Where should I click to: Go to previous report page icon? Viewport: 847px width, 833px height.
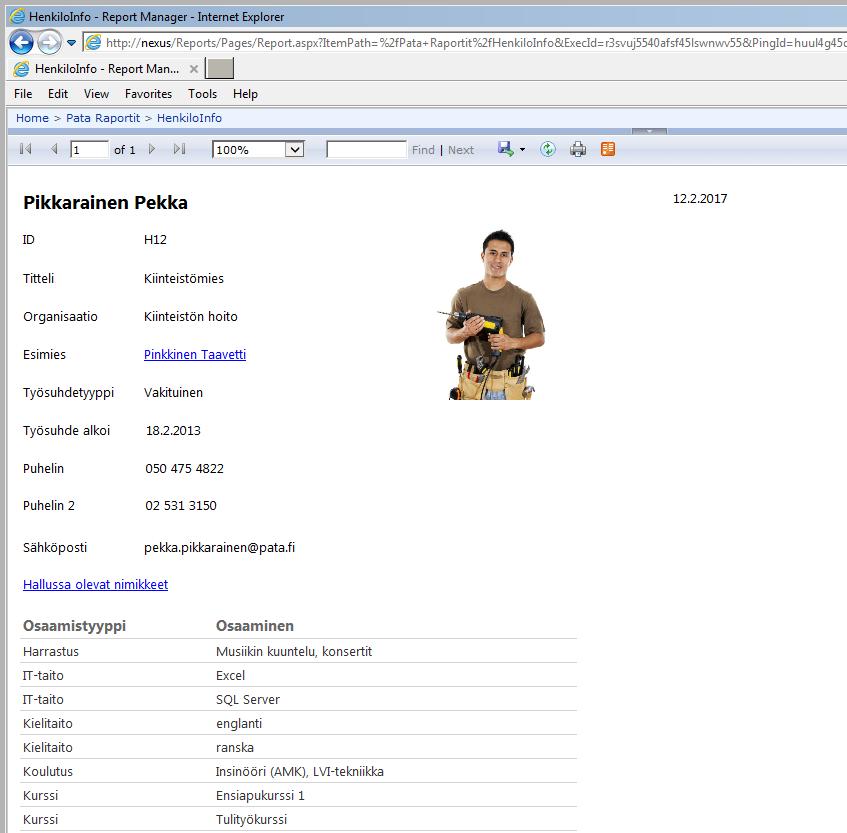[54, 149]
